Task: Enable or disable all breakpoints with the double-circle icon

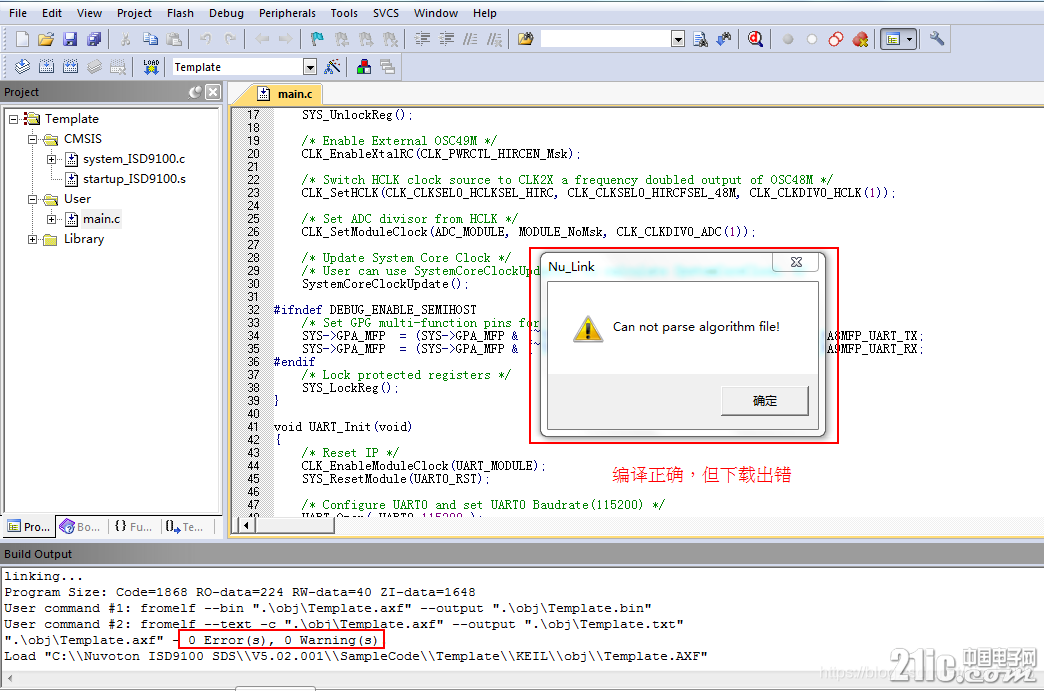Action: 836,39
